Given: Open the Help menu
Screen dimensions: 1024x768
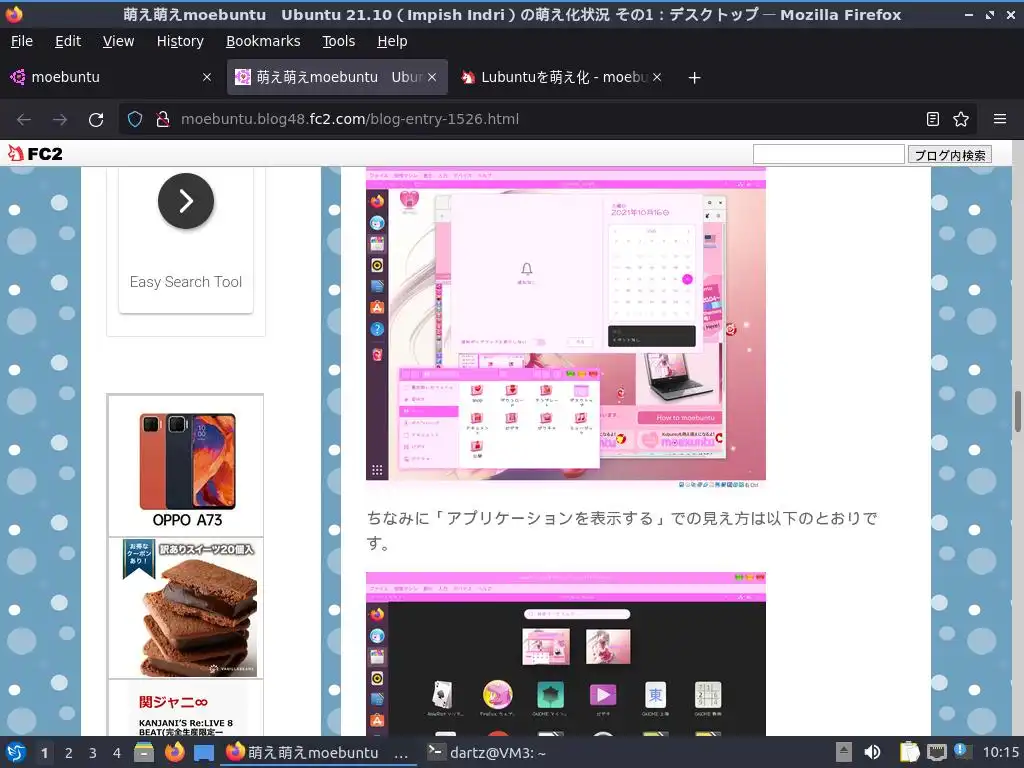Looking at the screenshot, I should point(392,41).
